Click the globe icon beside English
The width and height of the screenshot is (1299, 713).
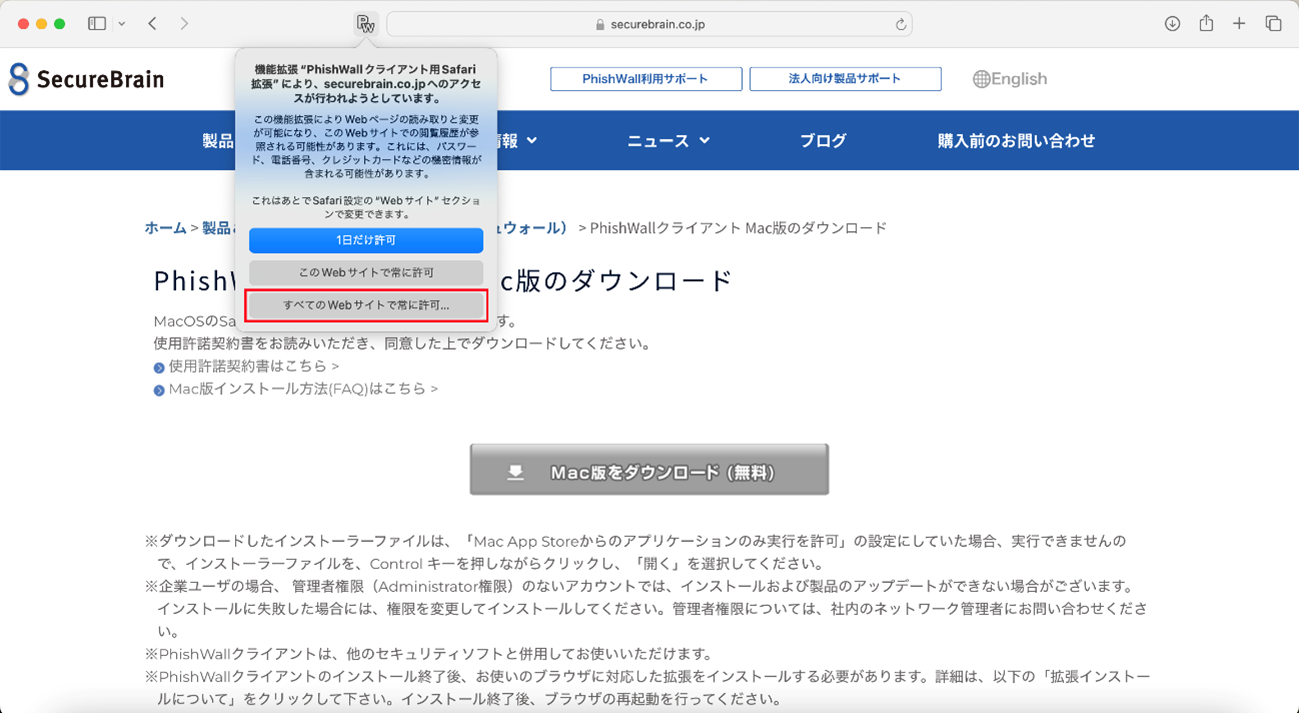coord(981,79)
